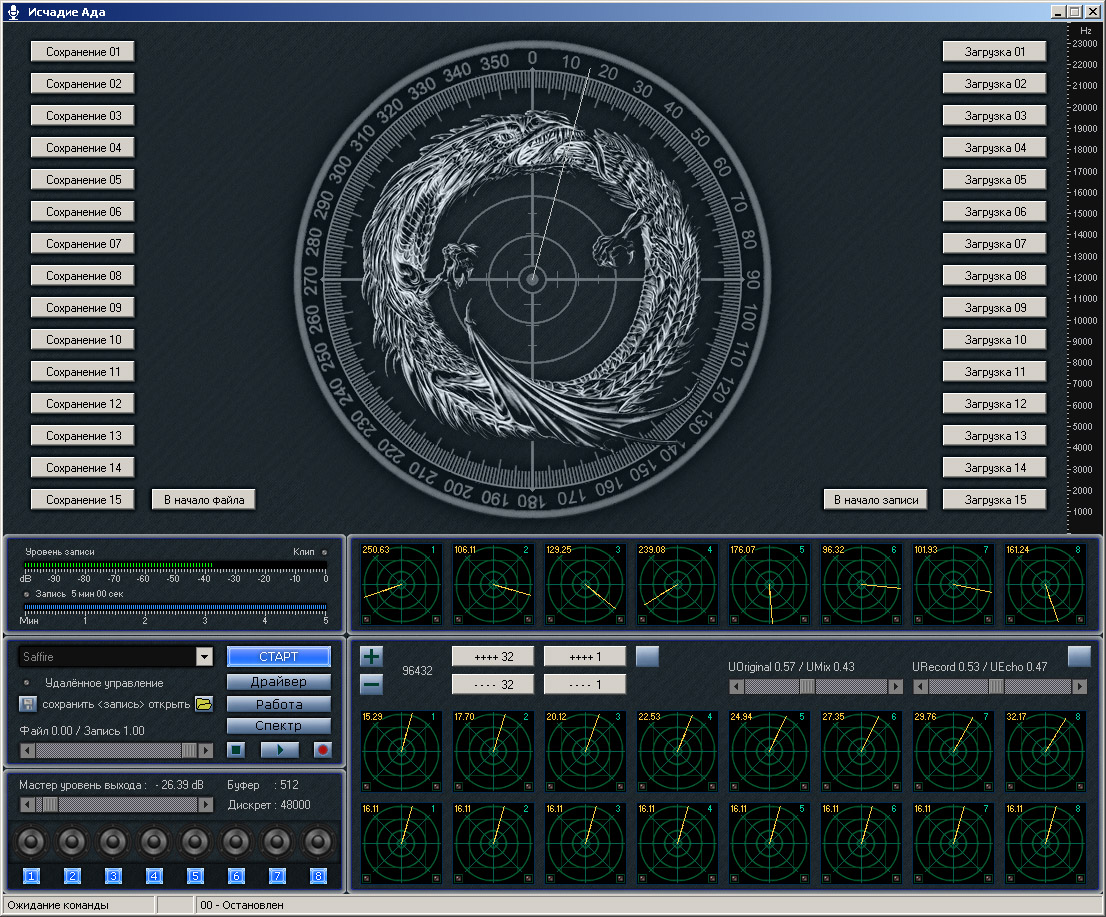Click the UOriginal / UMix slider thumb
1106x917 pixels.
point(807,686)
